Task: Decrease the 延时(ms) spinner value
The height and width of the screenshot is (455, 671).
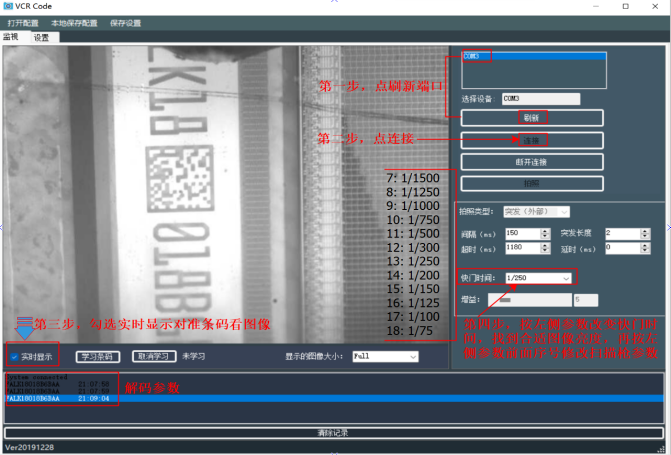Action: click(x=645, y=250)
